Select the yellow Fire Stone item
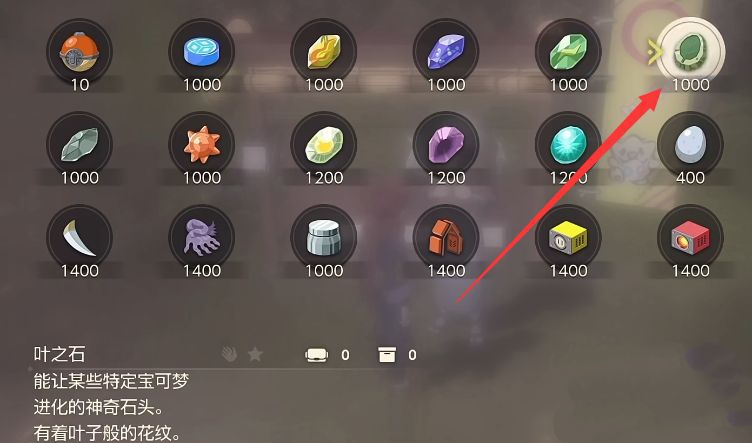The width and height of the screenshot is (752, 443). coord(324,52)
